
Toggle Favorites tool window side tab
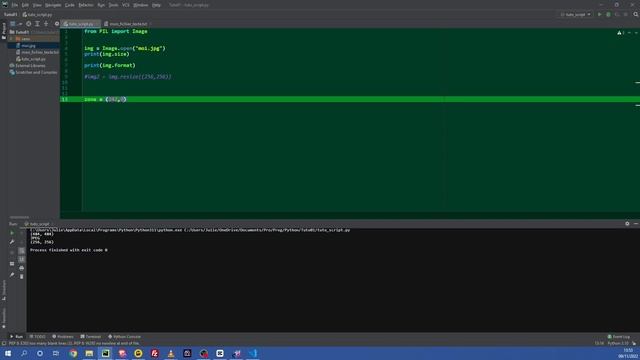pos(4,318)
